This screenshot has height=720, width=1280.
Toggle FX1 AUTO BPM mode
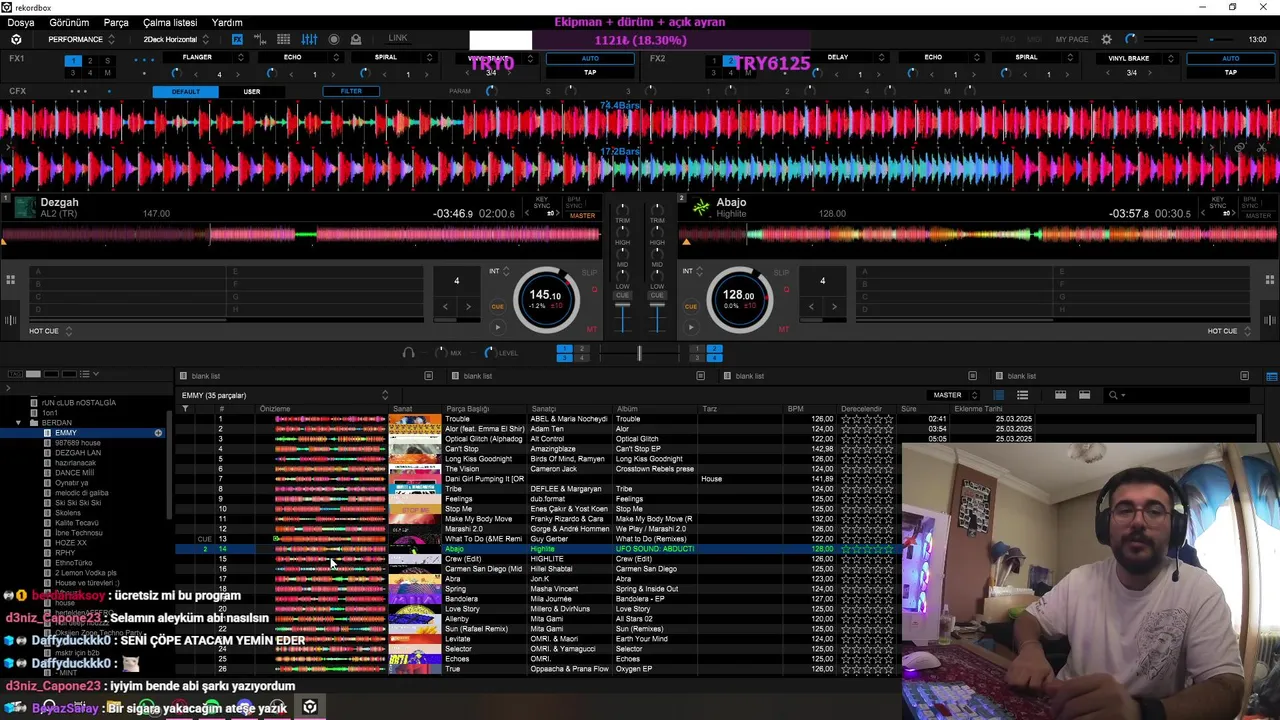coord(590,58)
